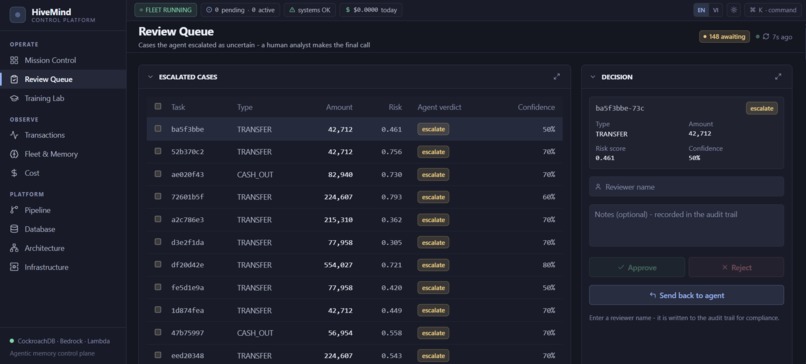The image size is (806, 364).
Task: Select the 47b75997 CASH_OUT row
Action: coord(355,333)
